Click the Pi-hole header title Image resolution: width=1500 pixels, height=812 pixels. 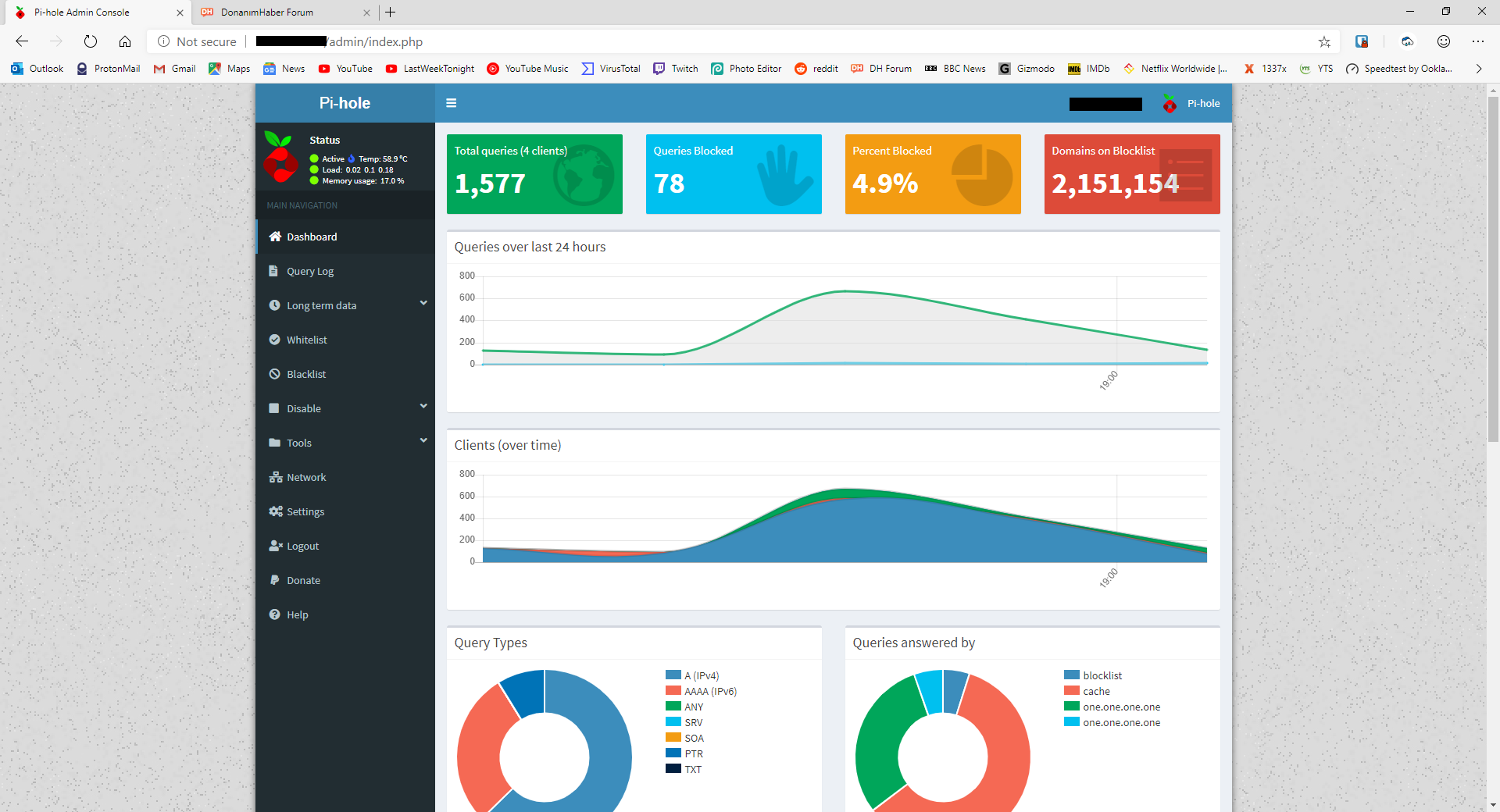345,103
